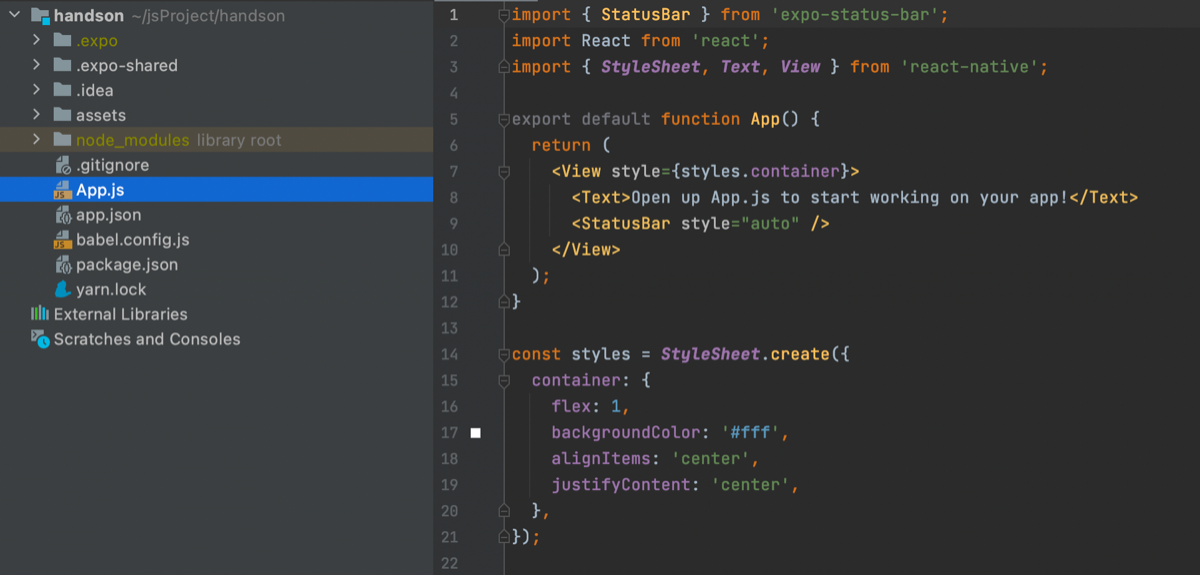Click the app.json file icon
This screenshot has width=1200, height=575.
click(x=61, y=215)
